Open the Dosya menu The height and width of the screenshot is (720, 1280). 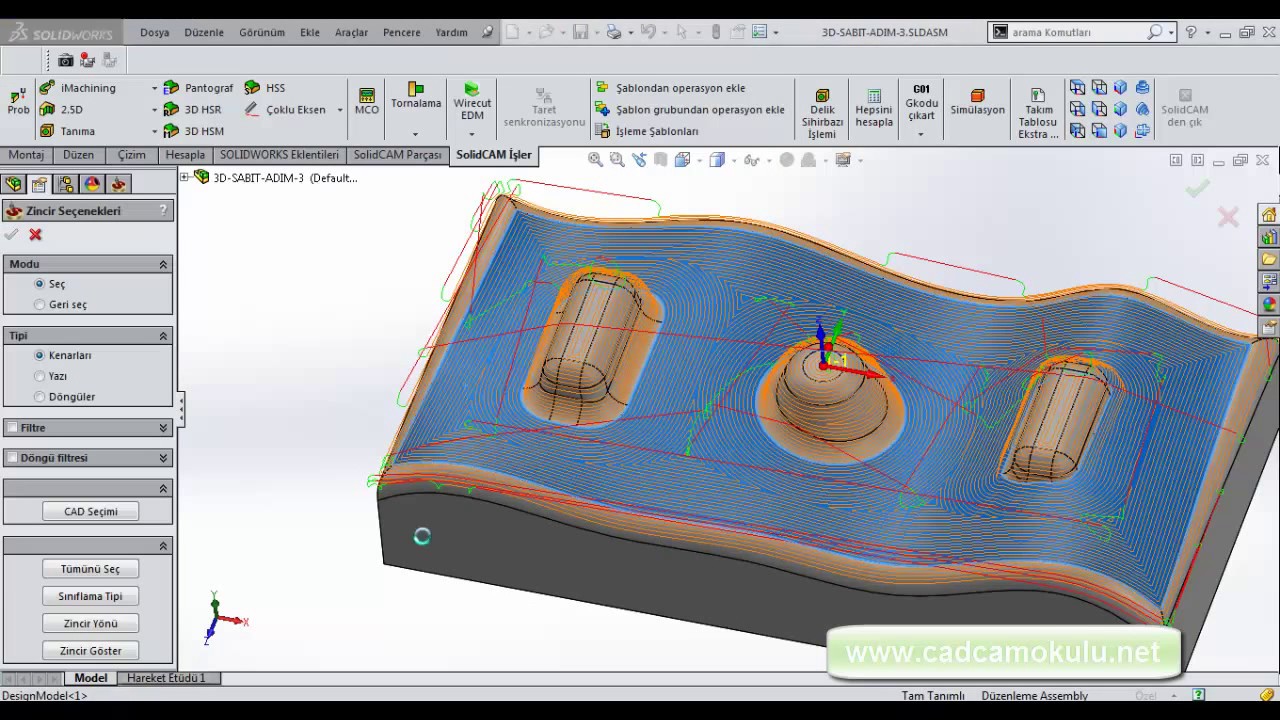[x=155, y=32]
